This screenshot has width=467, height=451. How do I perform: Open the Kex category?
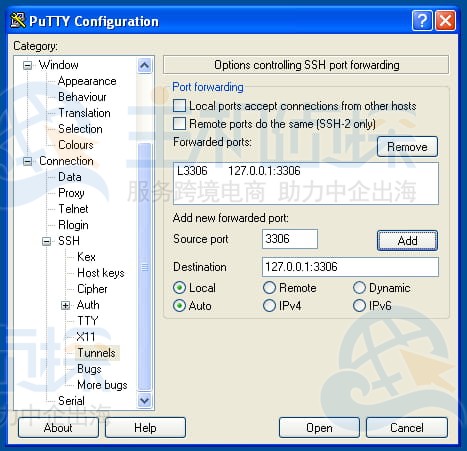pos(86,257)
